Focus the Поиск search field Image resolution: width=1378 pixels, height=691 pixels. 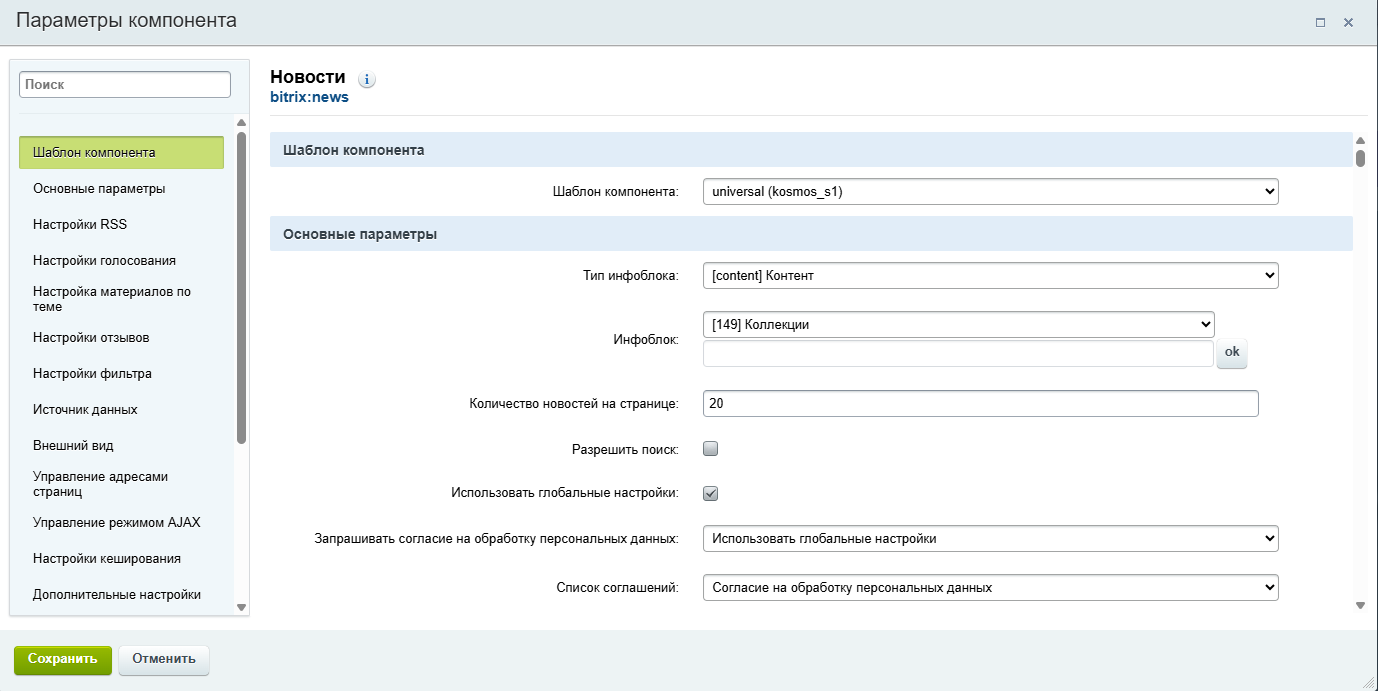(x=125, y=85)
